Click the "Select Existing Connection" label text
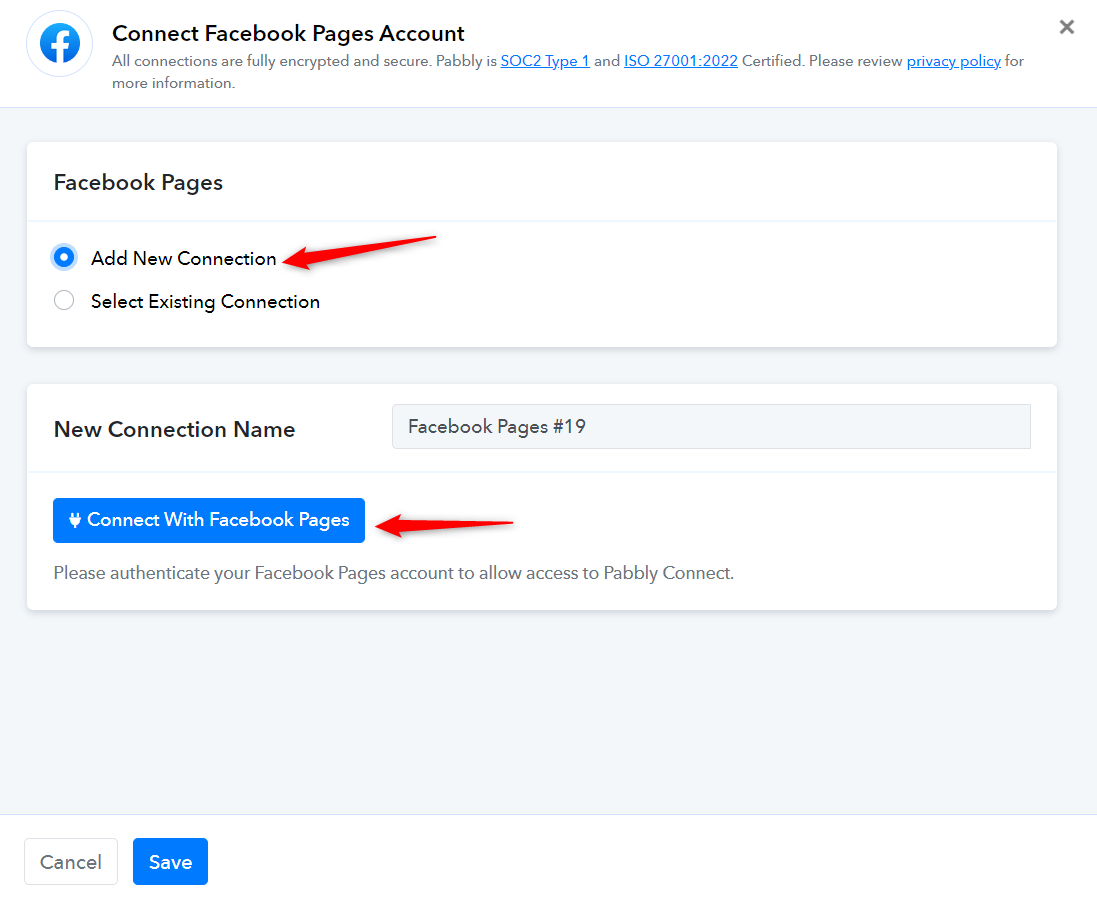This screenshot has width=1097, height=905. [x=205, y=301]
